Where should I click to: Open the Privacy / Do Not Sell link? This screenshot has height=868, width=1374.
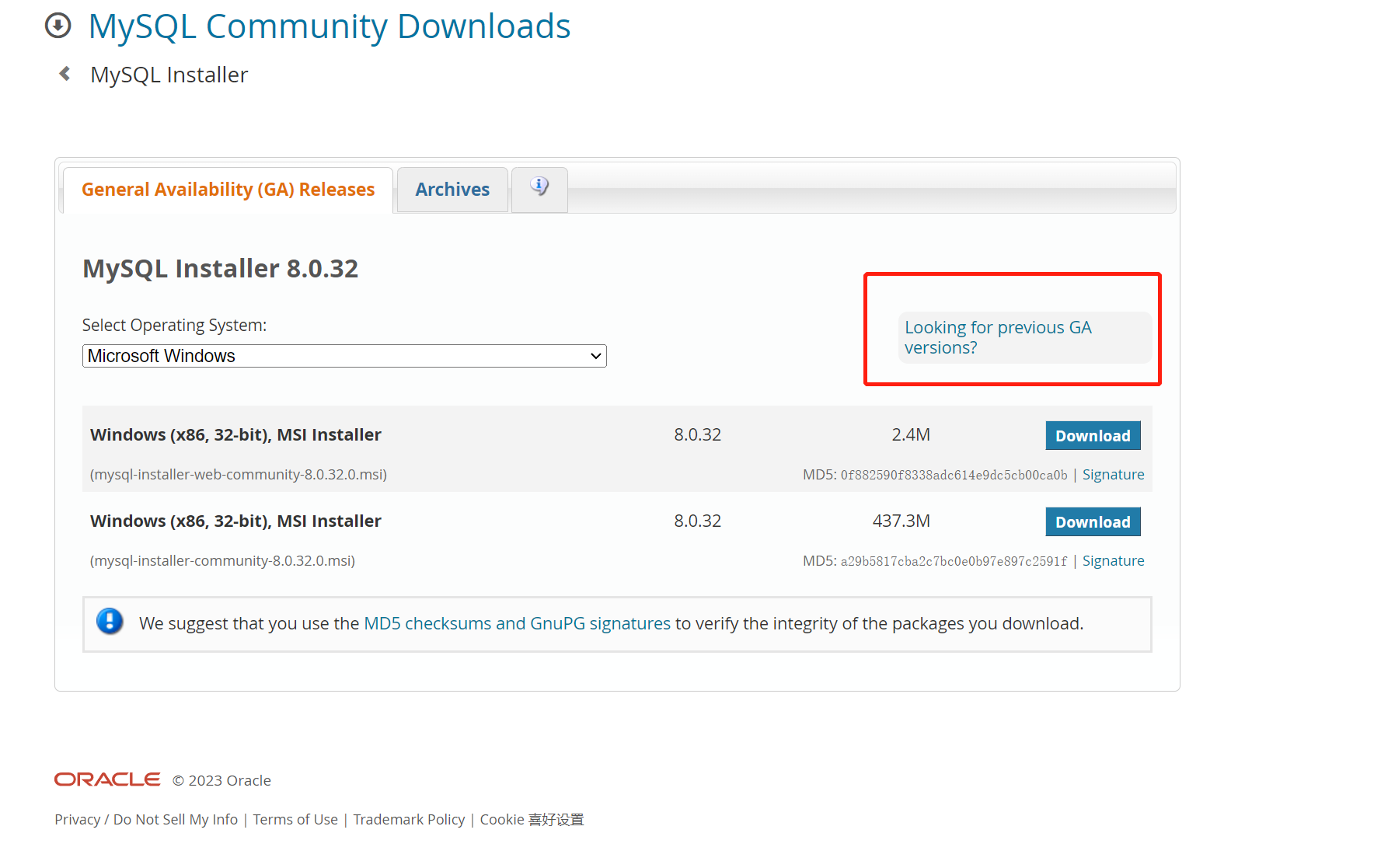146,820
